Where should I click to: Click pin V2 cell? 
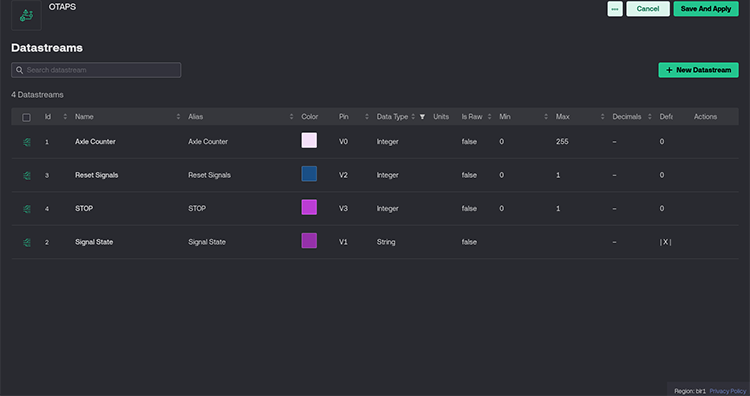(x=343, y=175)
